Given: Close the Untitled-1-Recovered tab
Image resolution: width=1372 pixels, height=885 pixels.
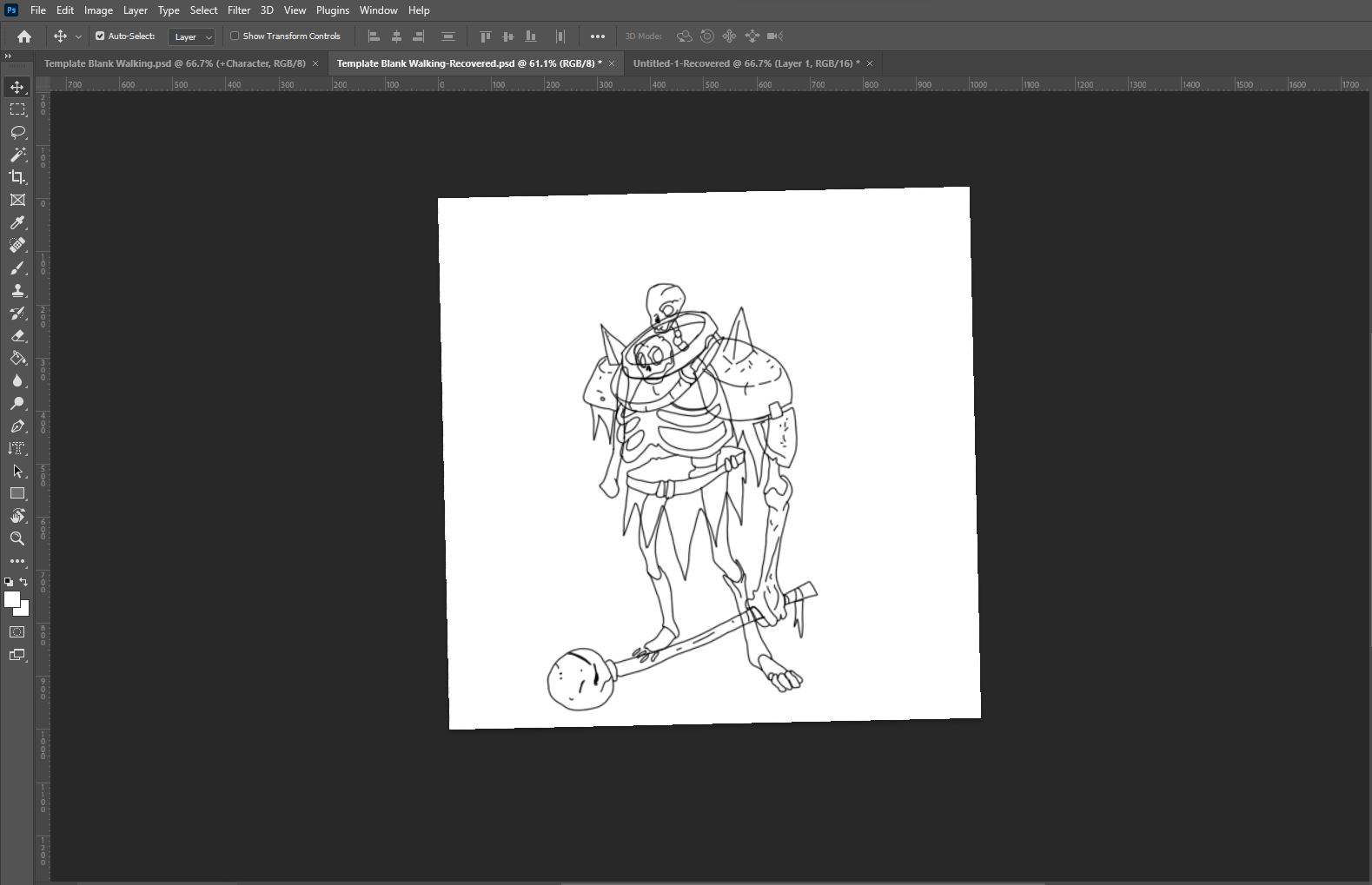Looking at the screenshot, I should (x=870, y=63).
